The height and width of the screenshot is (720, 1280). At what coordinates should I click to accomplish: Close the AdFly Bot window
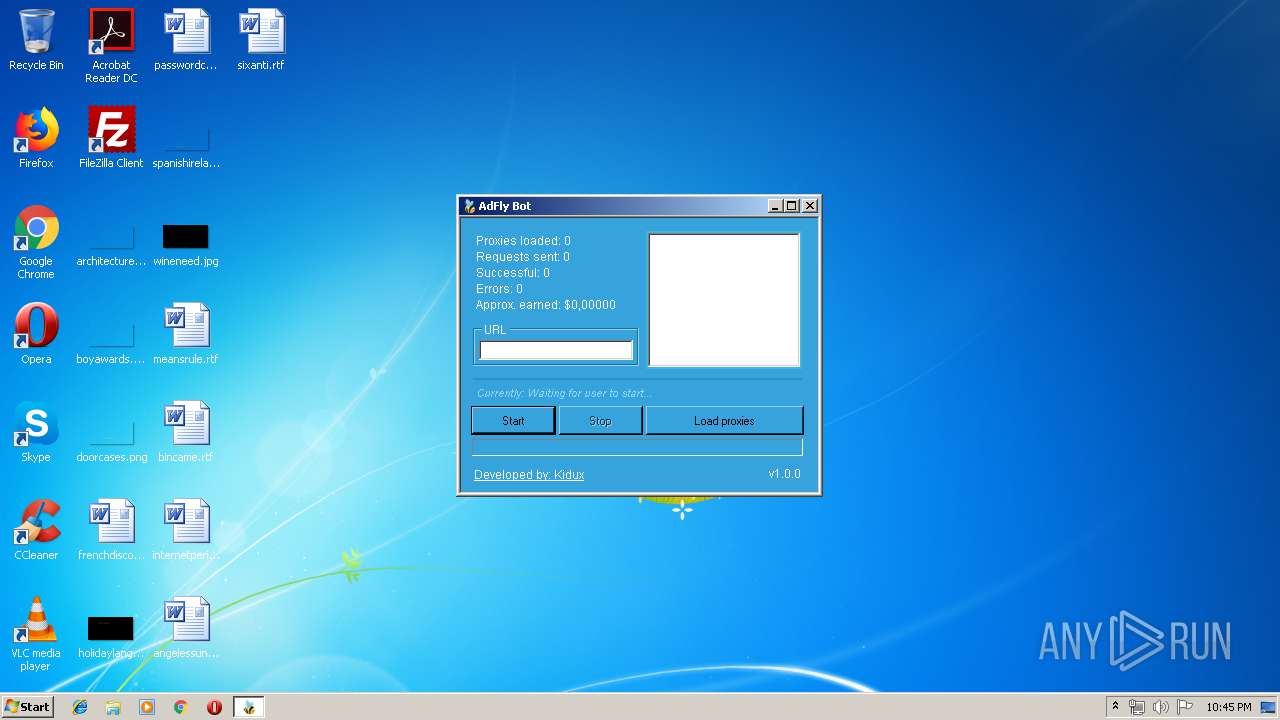pyautogui.click(x=810, y=206)
